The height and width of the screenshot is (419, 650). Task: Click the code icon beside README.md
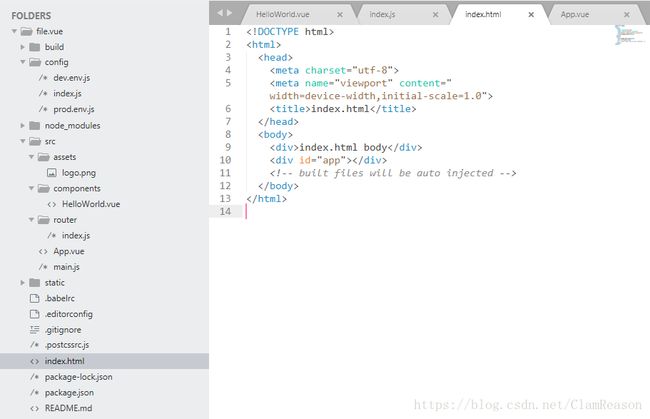[35, 409]
